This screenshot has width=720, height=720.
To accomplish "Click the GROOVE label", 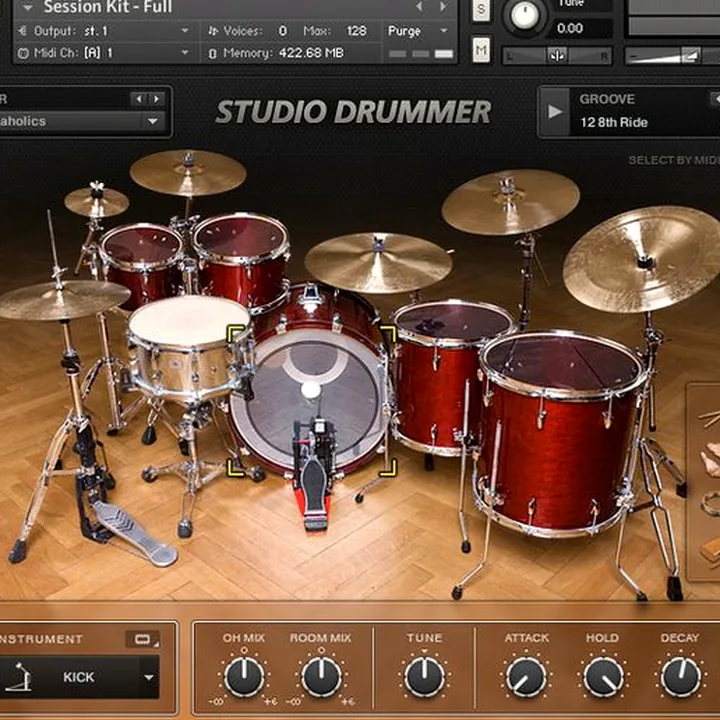I will (x=607, y=99).
